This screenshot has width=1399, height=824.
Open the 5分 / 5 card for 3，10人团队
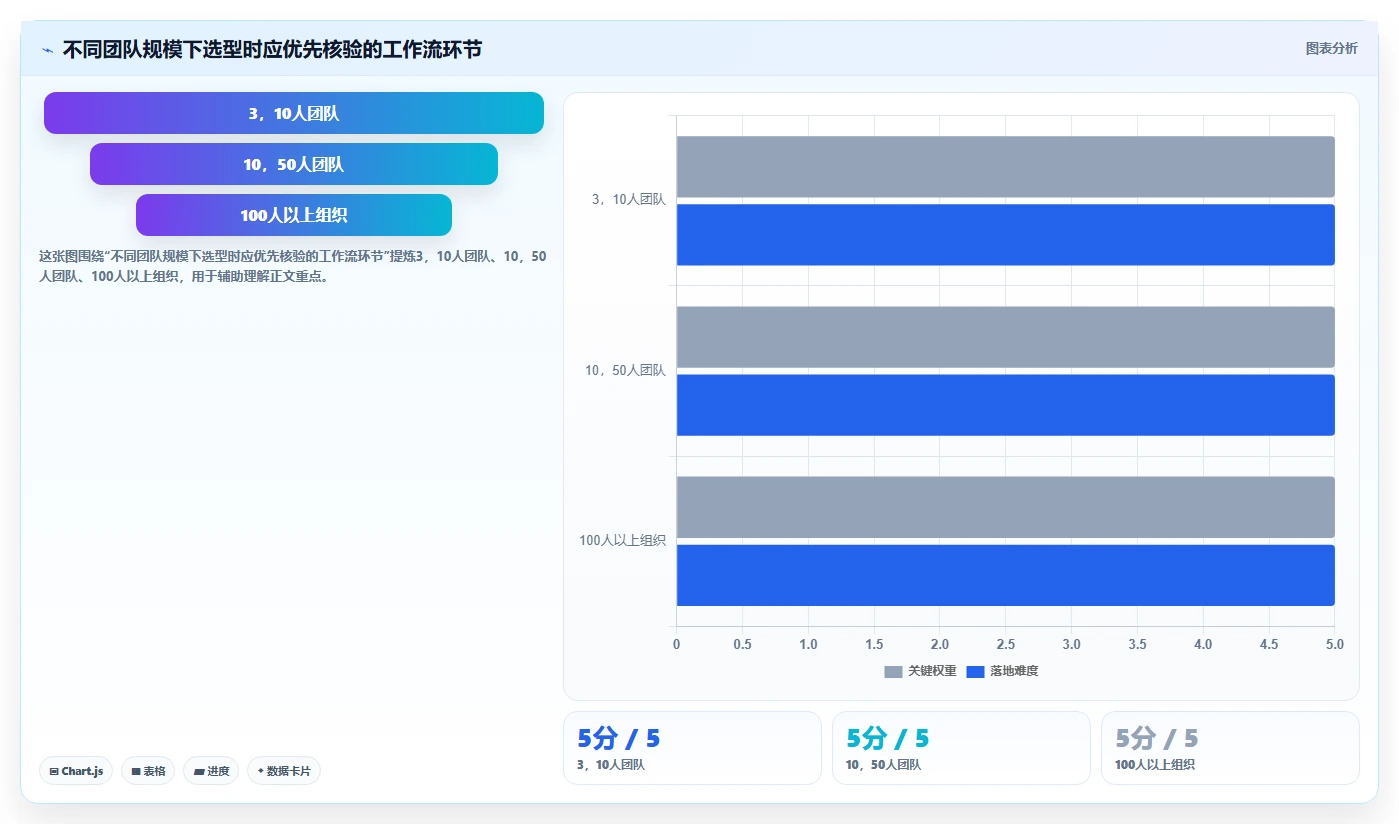coord(692,748)
